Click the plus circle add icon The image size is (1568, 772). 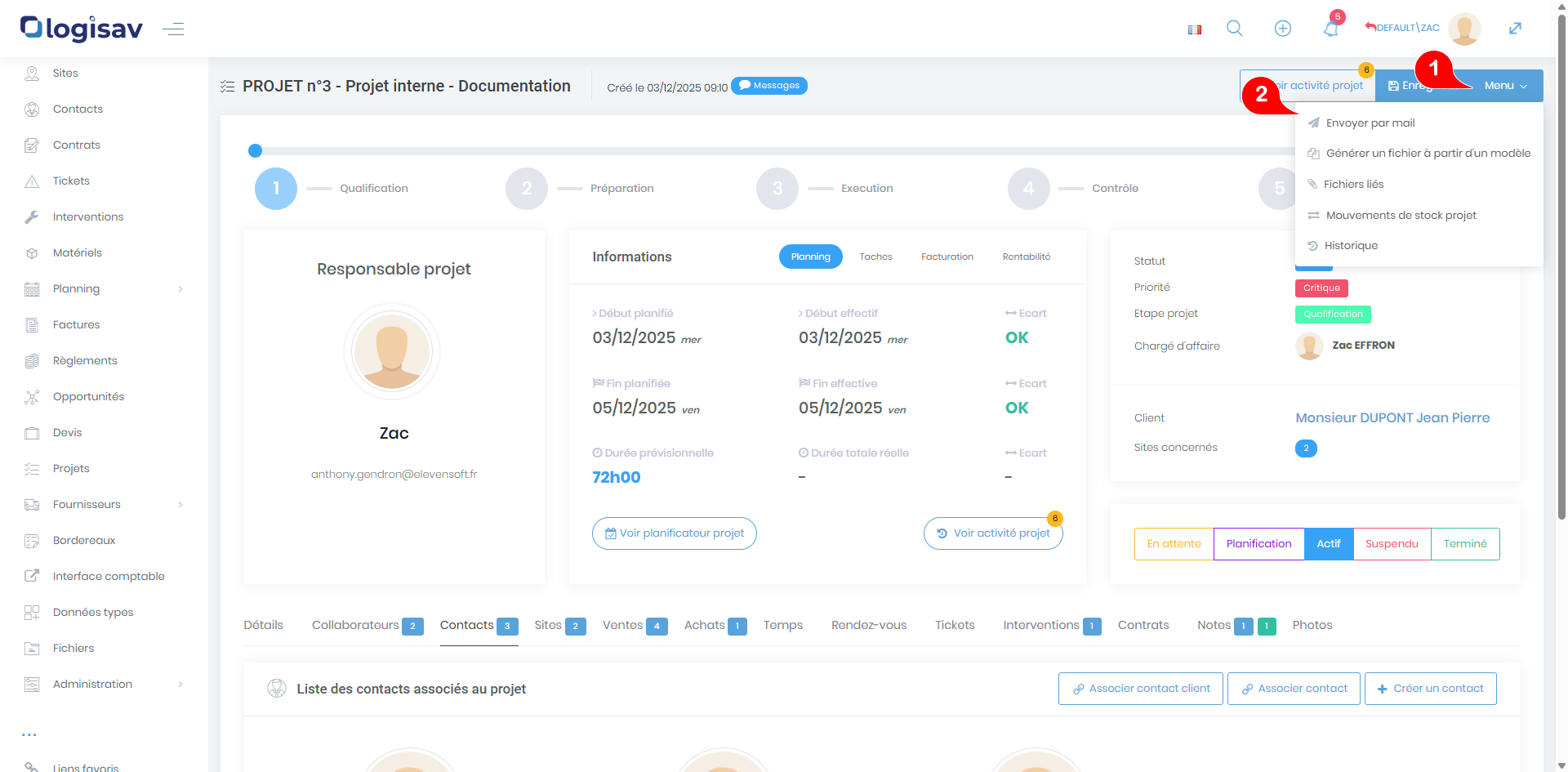coord(1282,29)
